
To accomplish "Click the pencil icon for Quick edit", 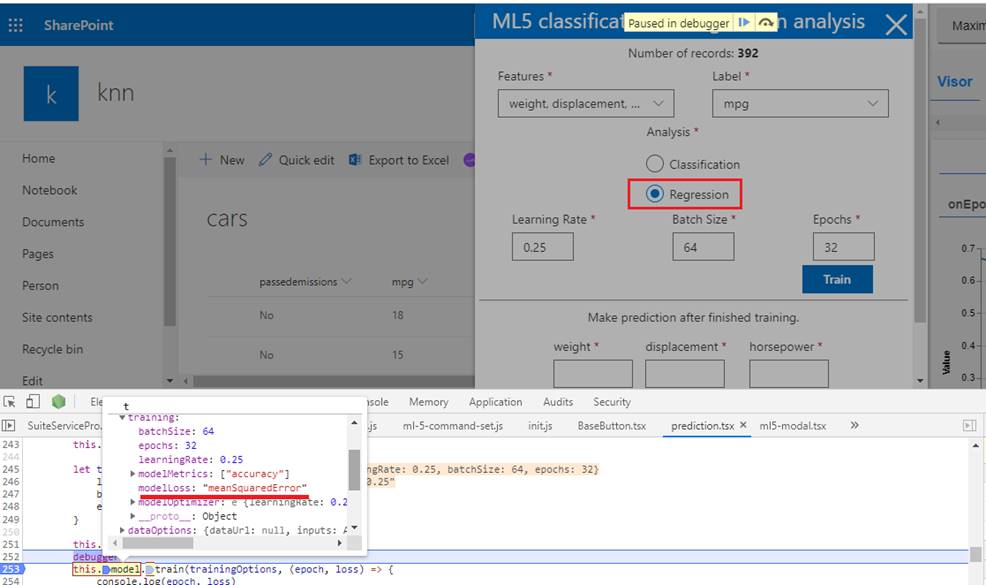I will 265,160.
